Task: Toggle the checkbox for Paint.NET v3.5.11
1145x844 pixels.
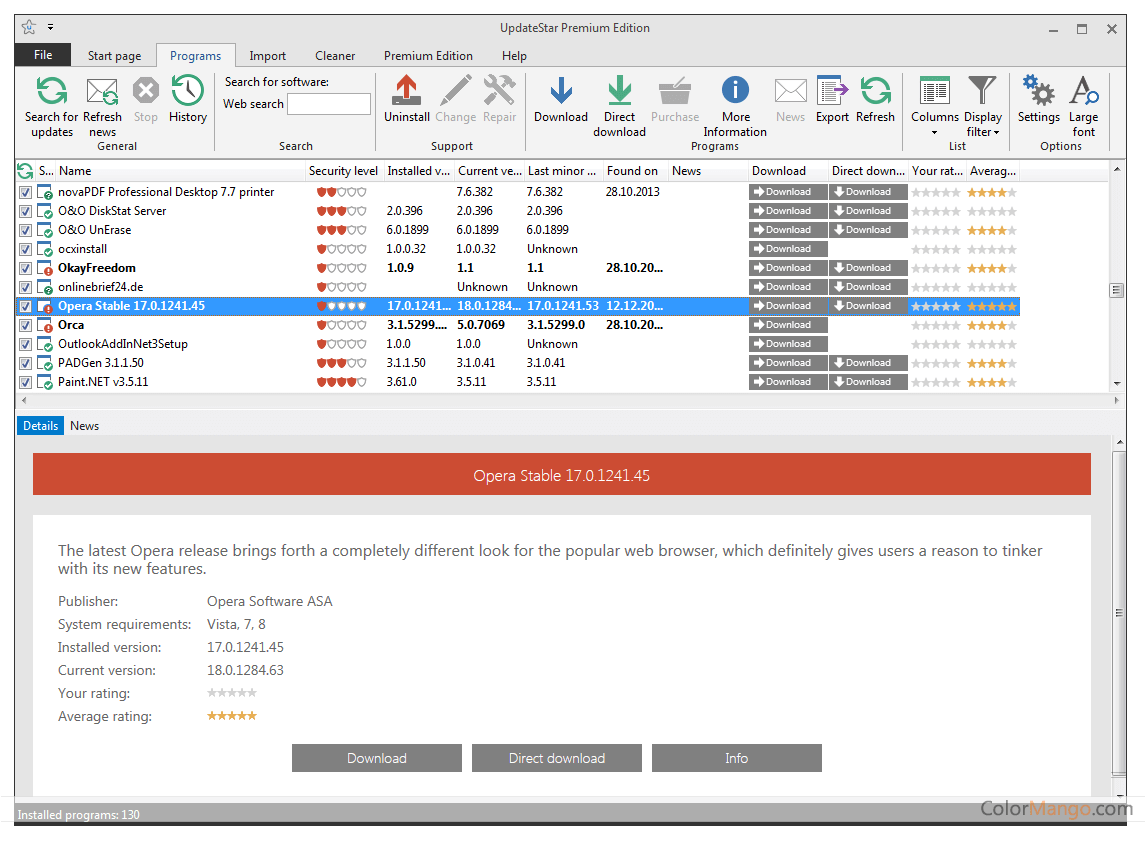Action: (25, 382)
